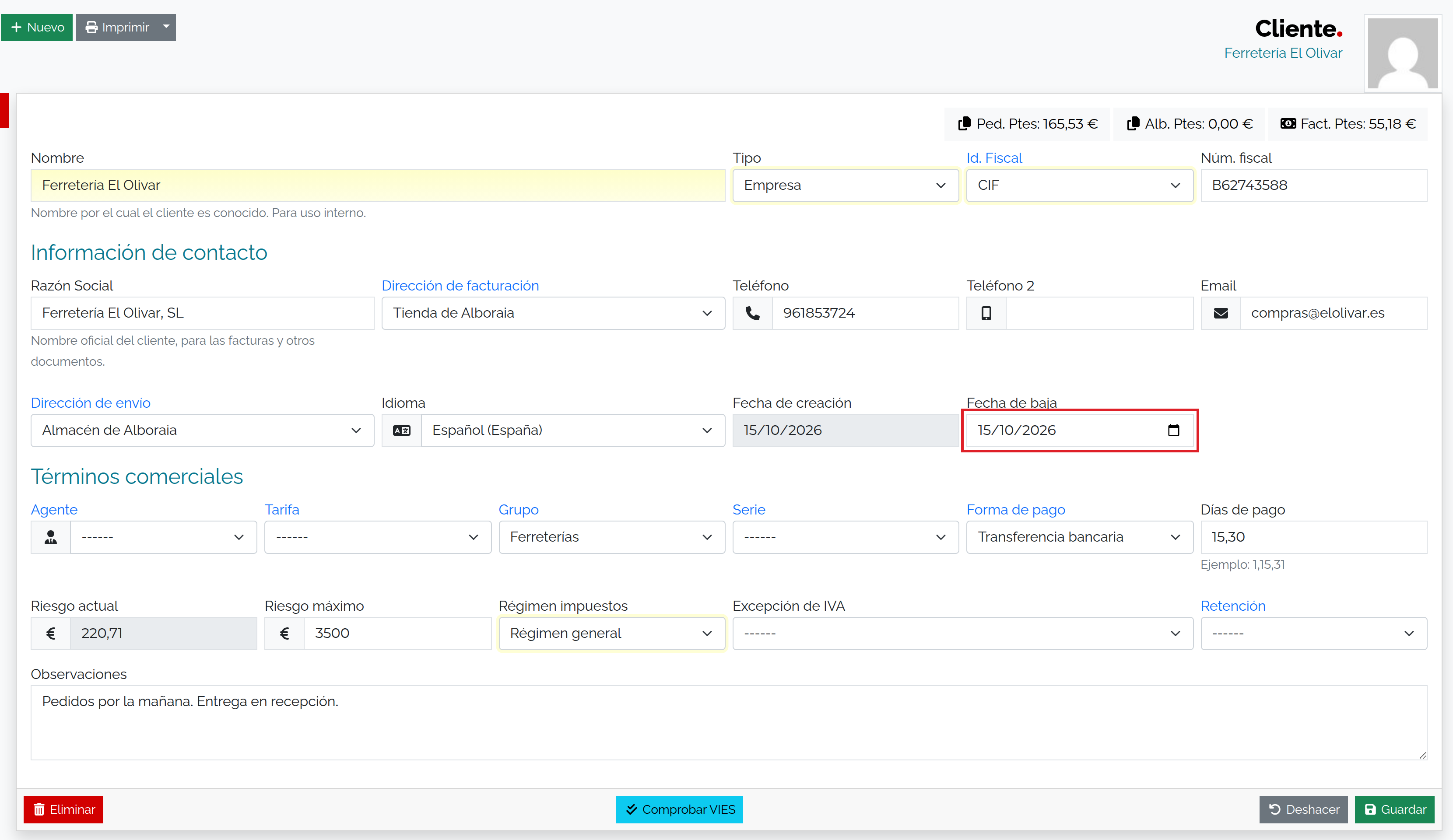Expand the Forma de pago dropdown
This screenshot has height=840, width=1453.
tap(1079, 537)
